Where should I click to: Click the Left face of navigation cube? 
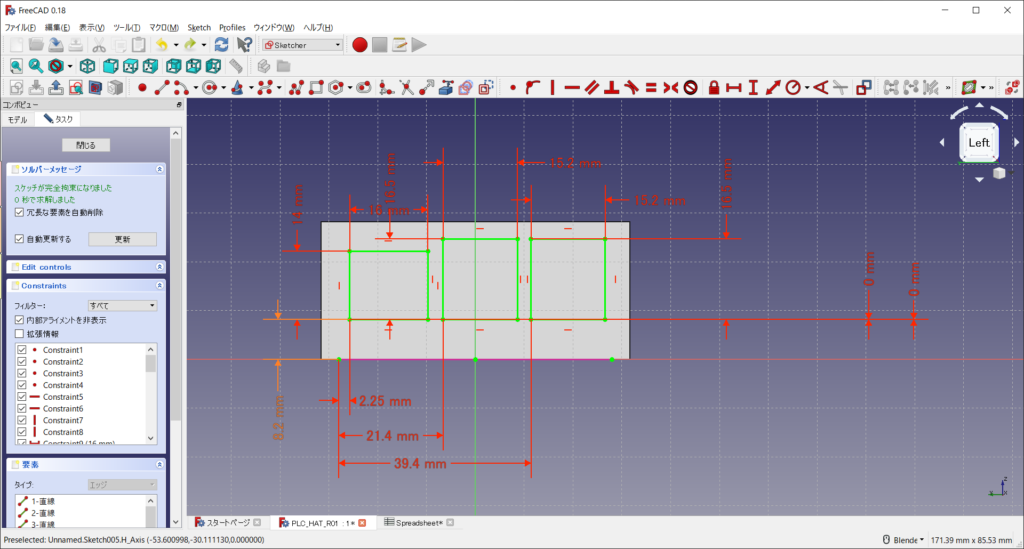[x=978, y=143]
